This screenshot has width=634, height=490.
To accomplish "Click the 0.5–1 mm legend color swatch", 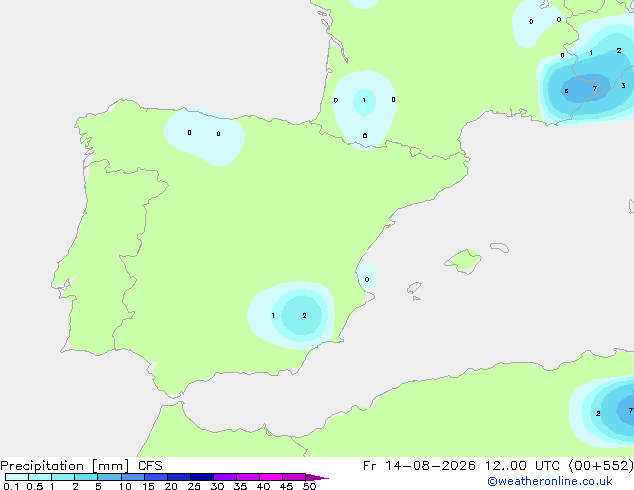I will (40, 477).
